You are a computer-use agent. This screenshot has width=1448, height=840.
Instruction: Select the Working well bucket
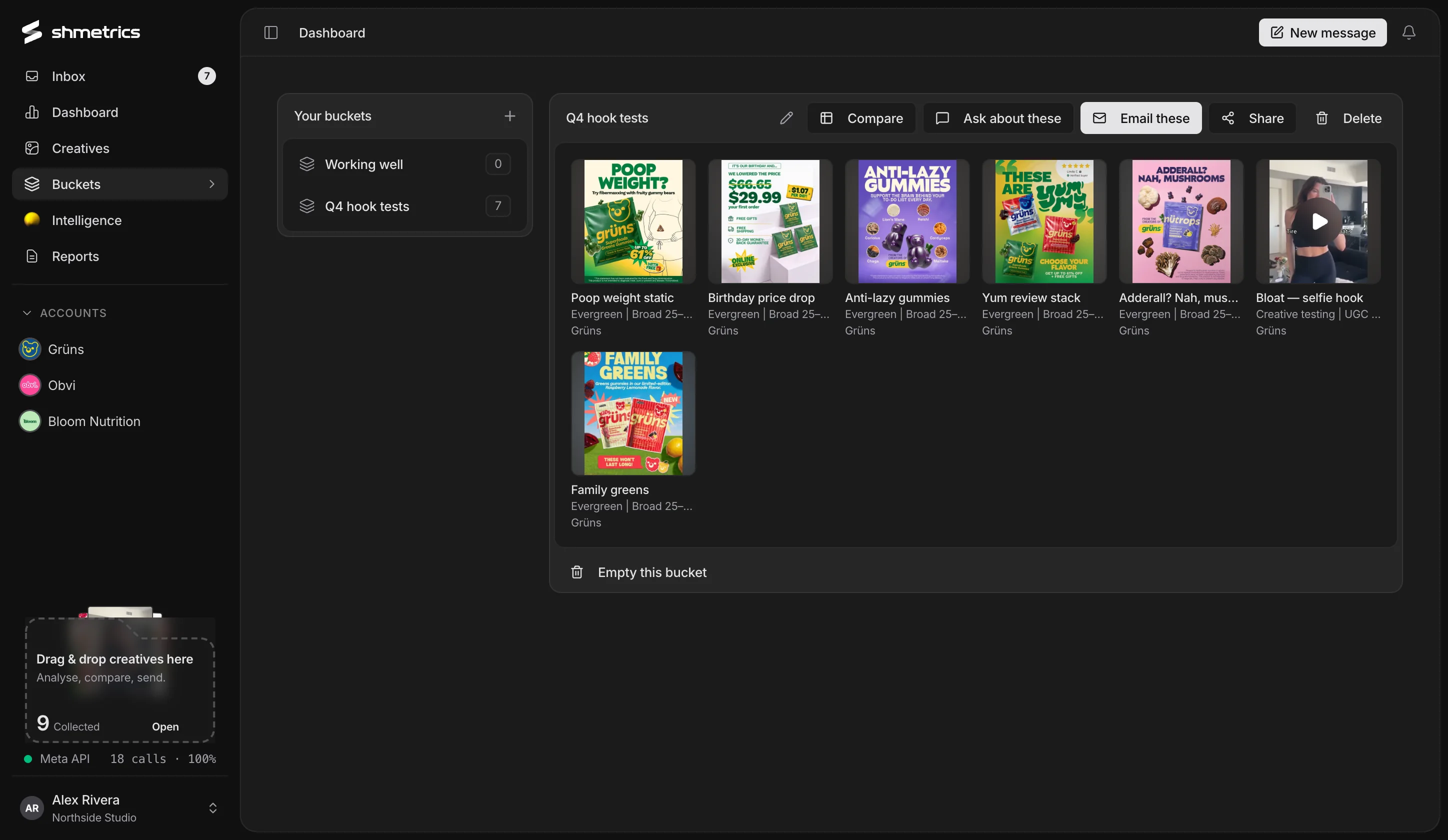click(404, 164)
